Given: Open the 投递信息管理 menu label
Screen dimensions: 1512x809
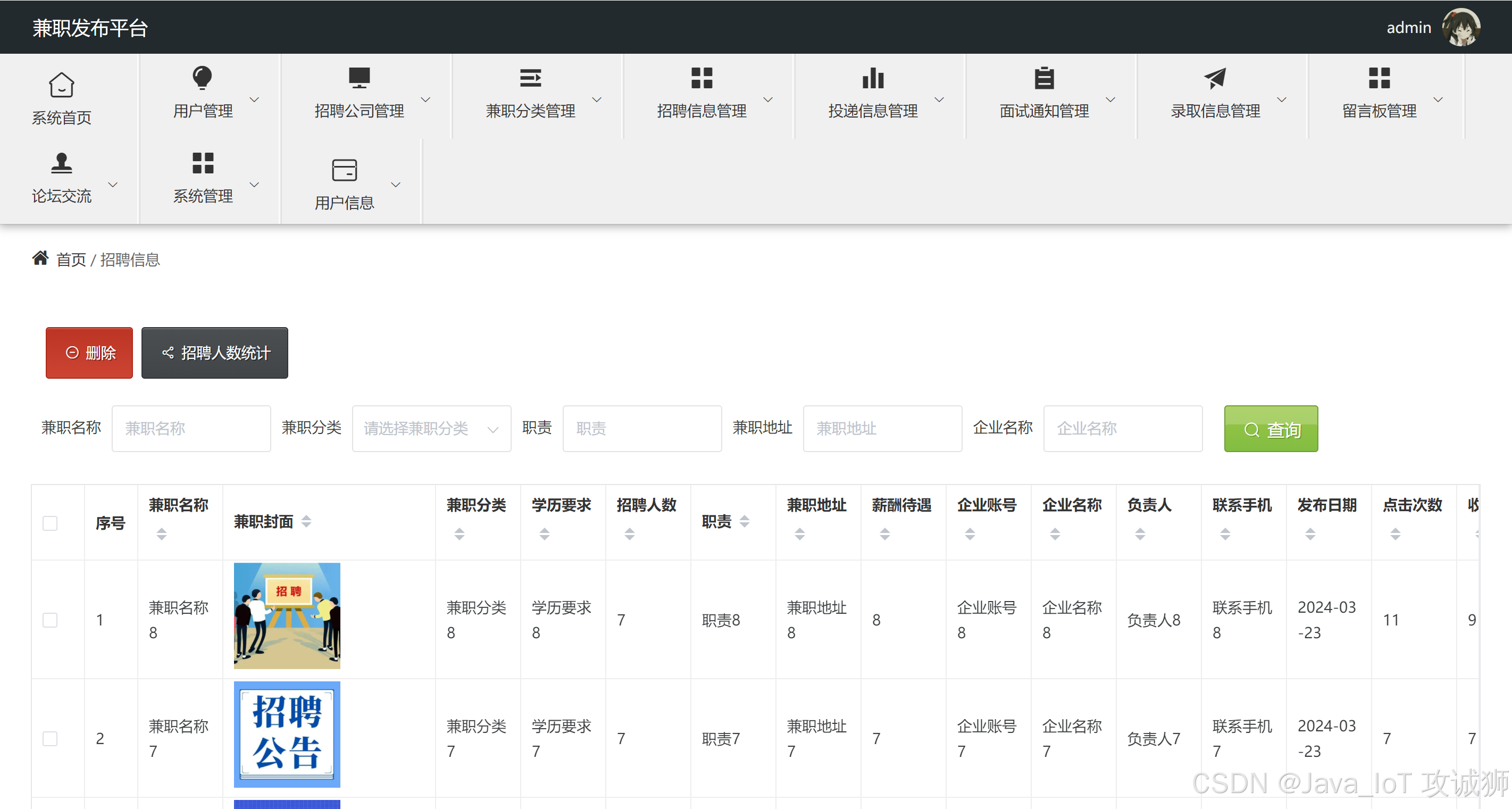Looking at the screenshot, I should pos(873,111).
